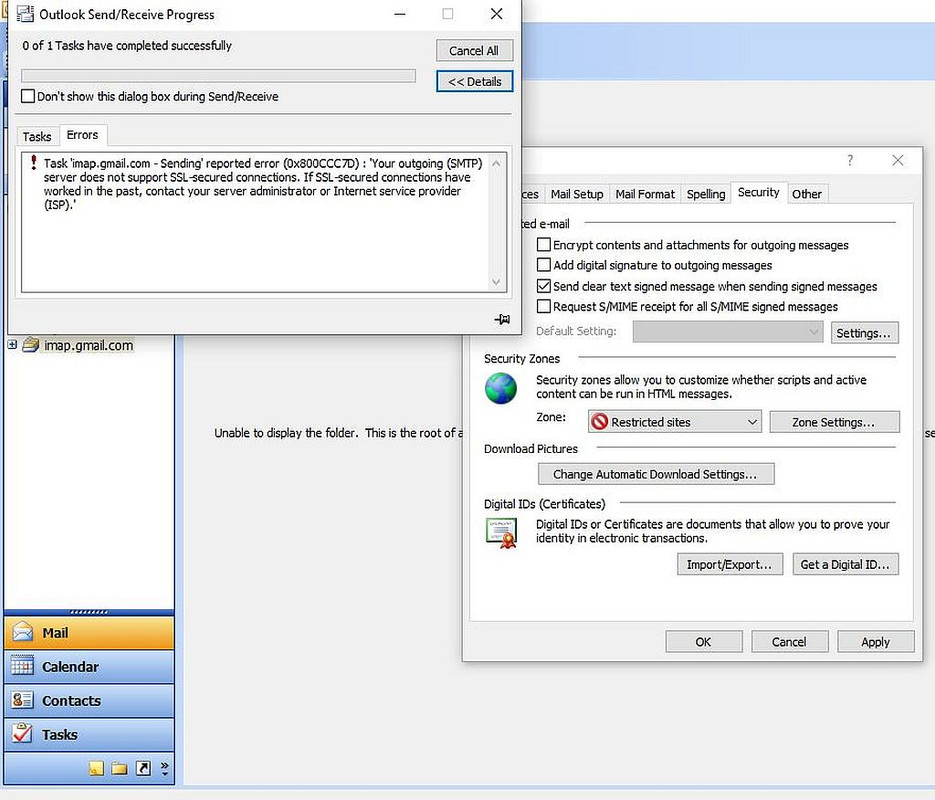The height and width of the screenshot is (800, 935).
Task: Click the Send/Receive progress bar
Action: [218, 76]
